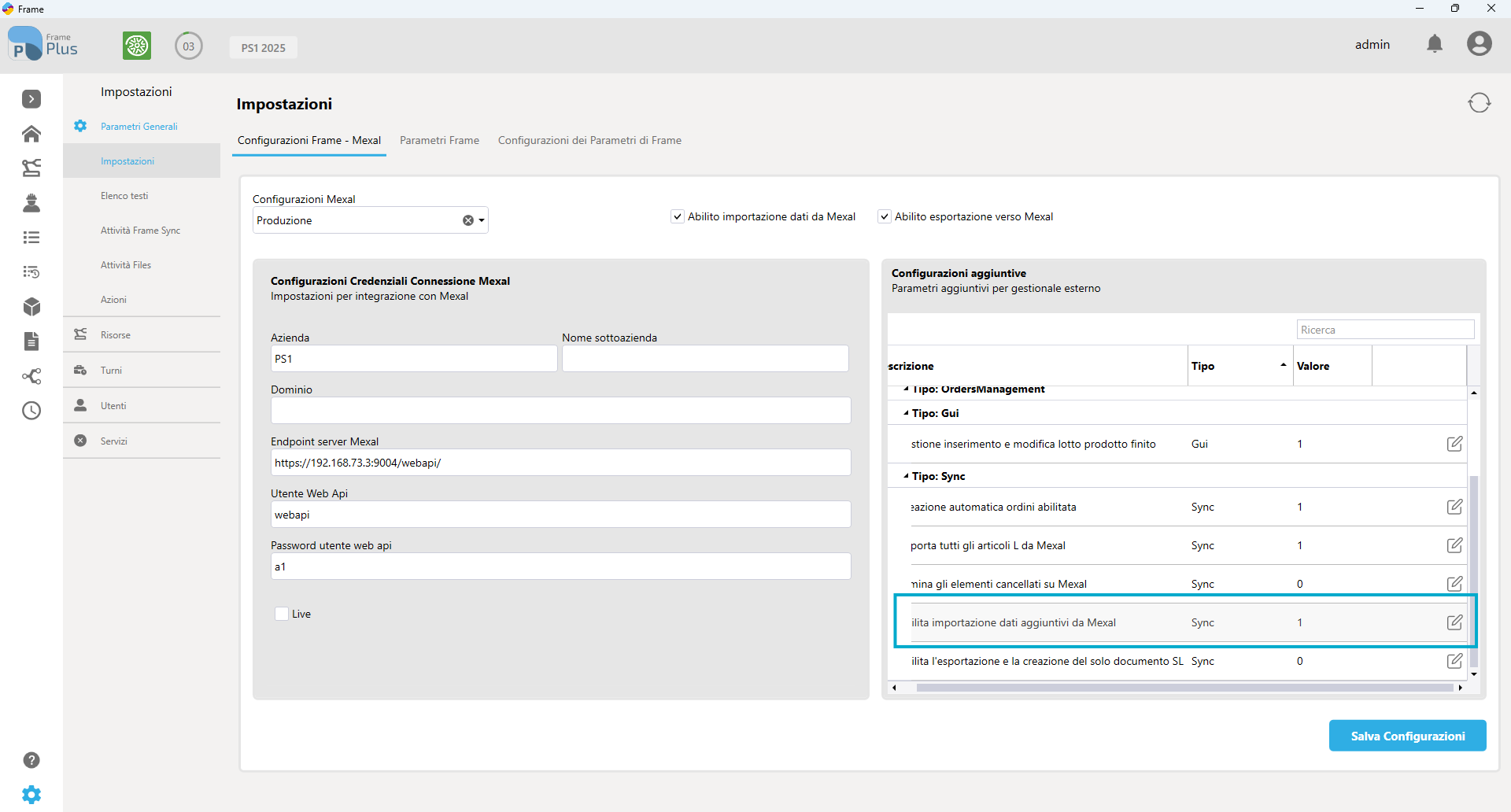Switch to Configurazioni Frame - Mexal tab

click(309, 140)
